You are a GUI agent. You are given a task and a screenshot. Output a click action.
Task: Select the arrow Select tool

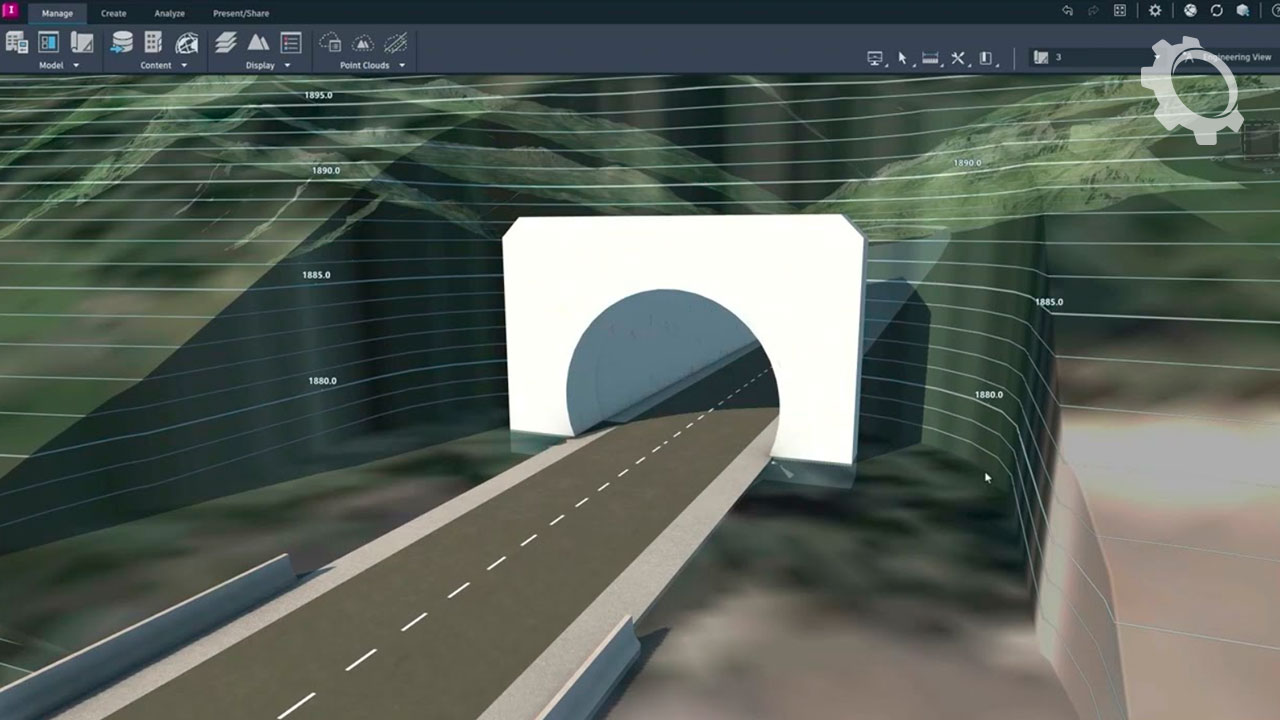(902, 58)
